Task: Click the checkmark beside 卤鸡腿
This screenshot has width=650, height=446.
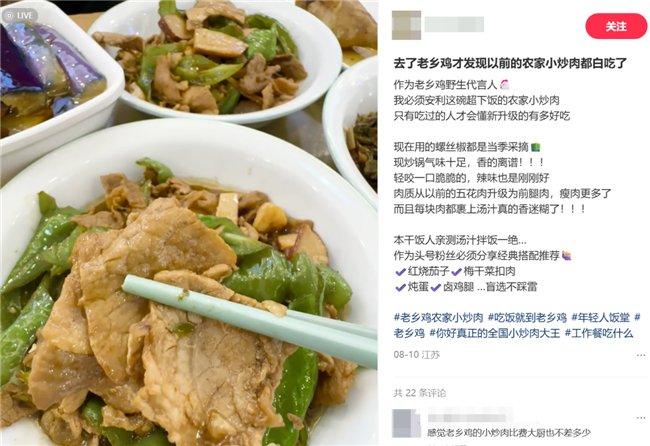Action: pos(436,287)
